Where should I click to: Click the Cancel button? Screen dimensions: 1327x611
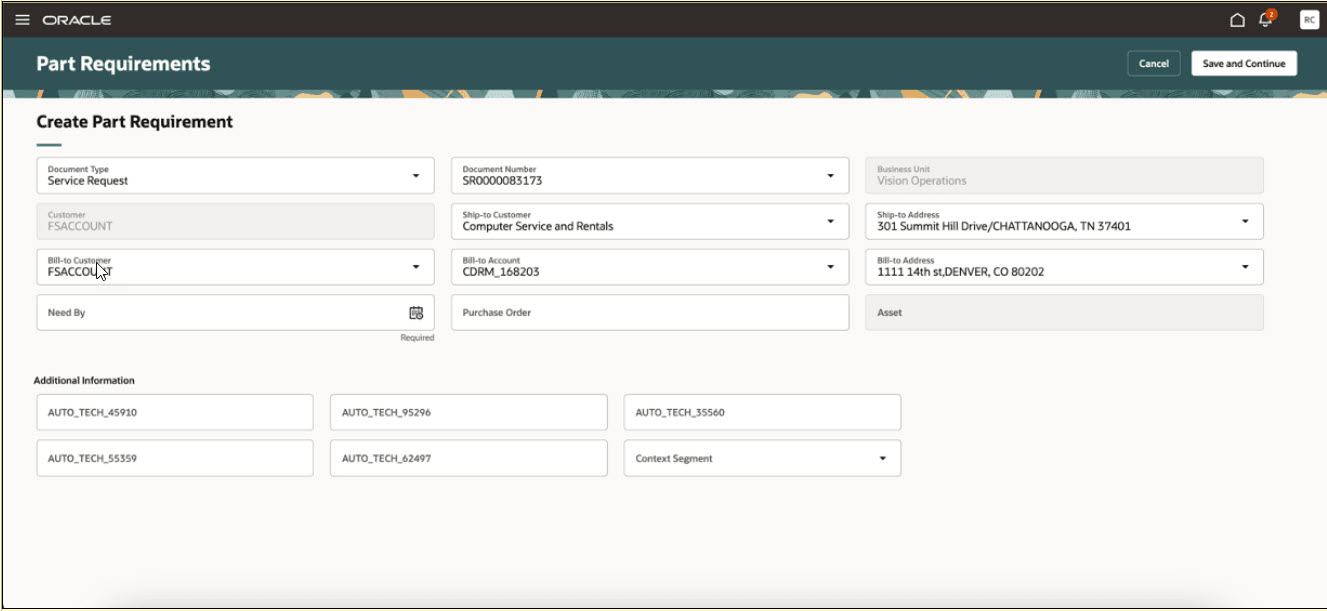1152,62
